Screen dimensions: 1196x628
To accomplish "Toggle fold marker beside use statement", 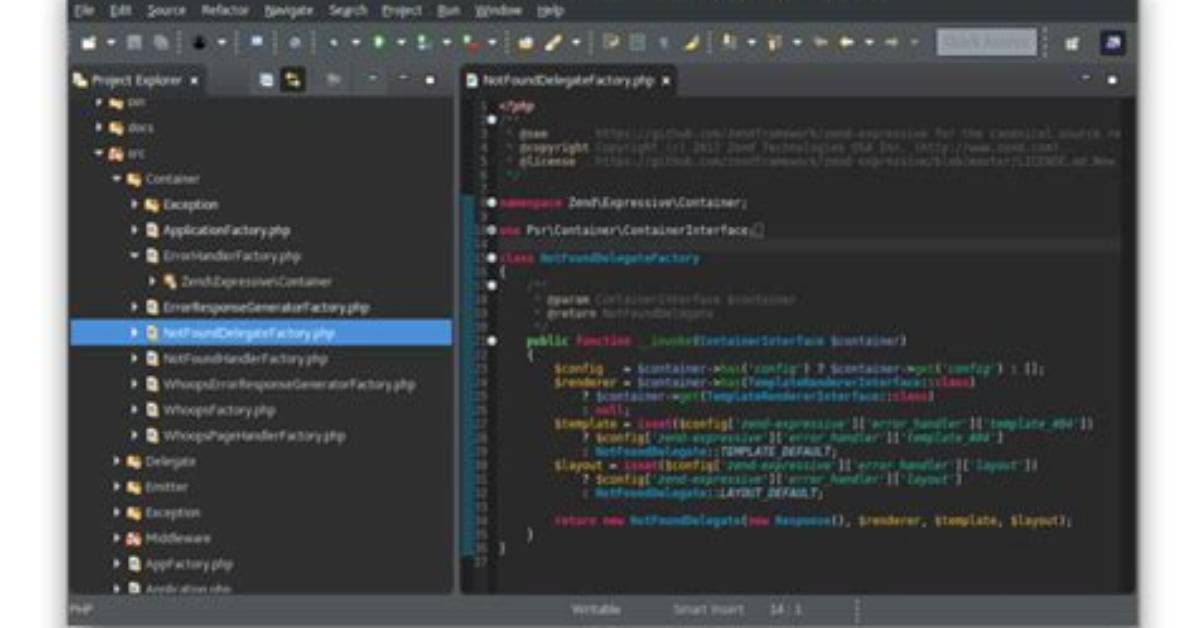I will coord(492,230).
